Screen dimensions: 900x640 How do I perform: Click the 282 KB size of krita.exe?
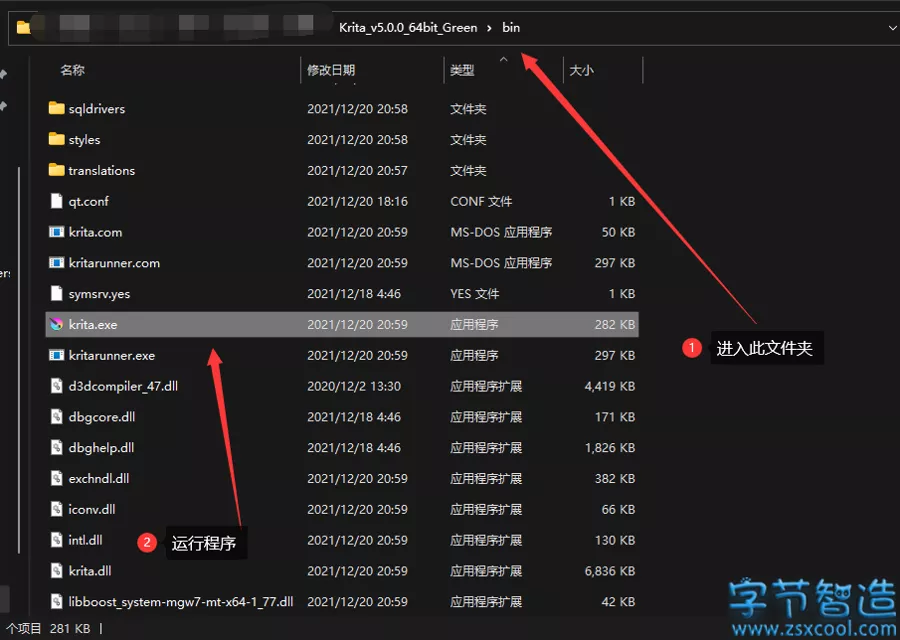pyautogui.click(x=615, y=324)
